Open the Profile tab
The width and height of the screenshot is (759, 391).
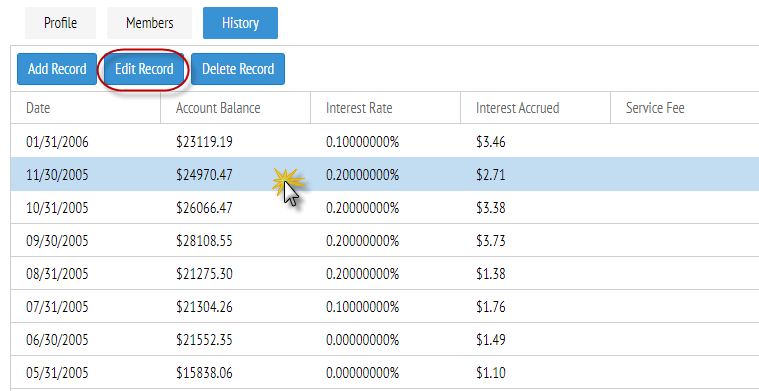(x=61, y=23)
